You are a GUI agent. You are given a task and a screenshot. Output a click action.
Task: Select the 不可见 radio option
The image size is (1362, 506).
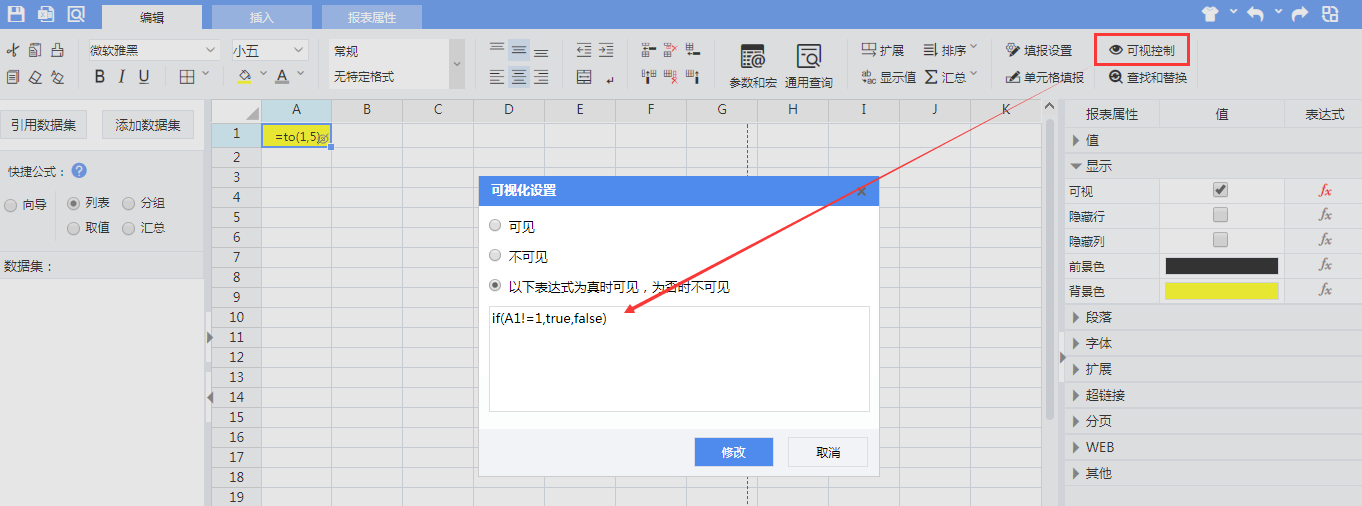(495, 256)
